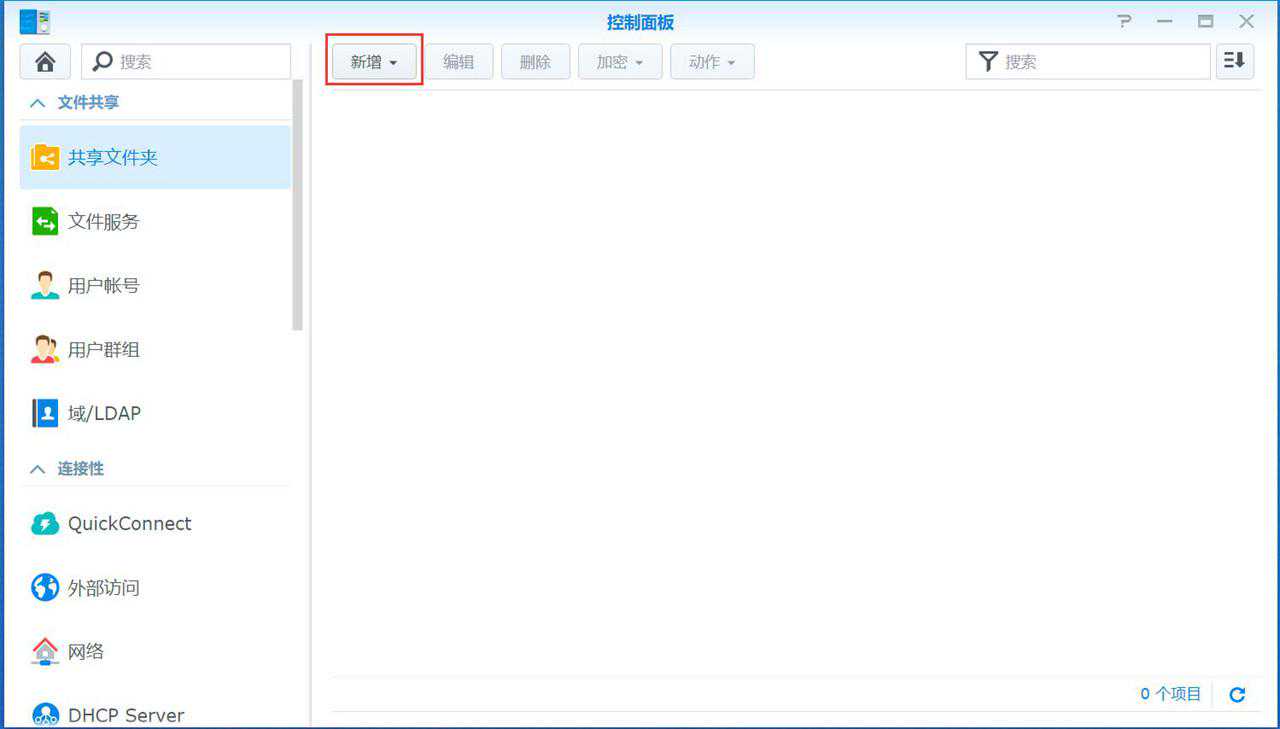Open 用户群组 (User Groups) section
The image size is (1280, 729).
pos(103,350)
